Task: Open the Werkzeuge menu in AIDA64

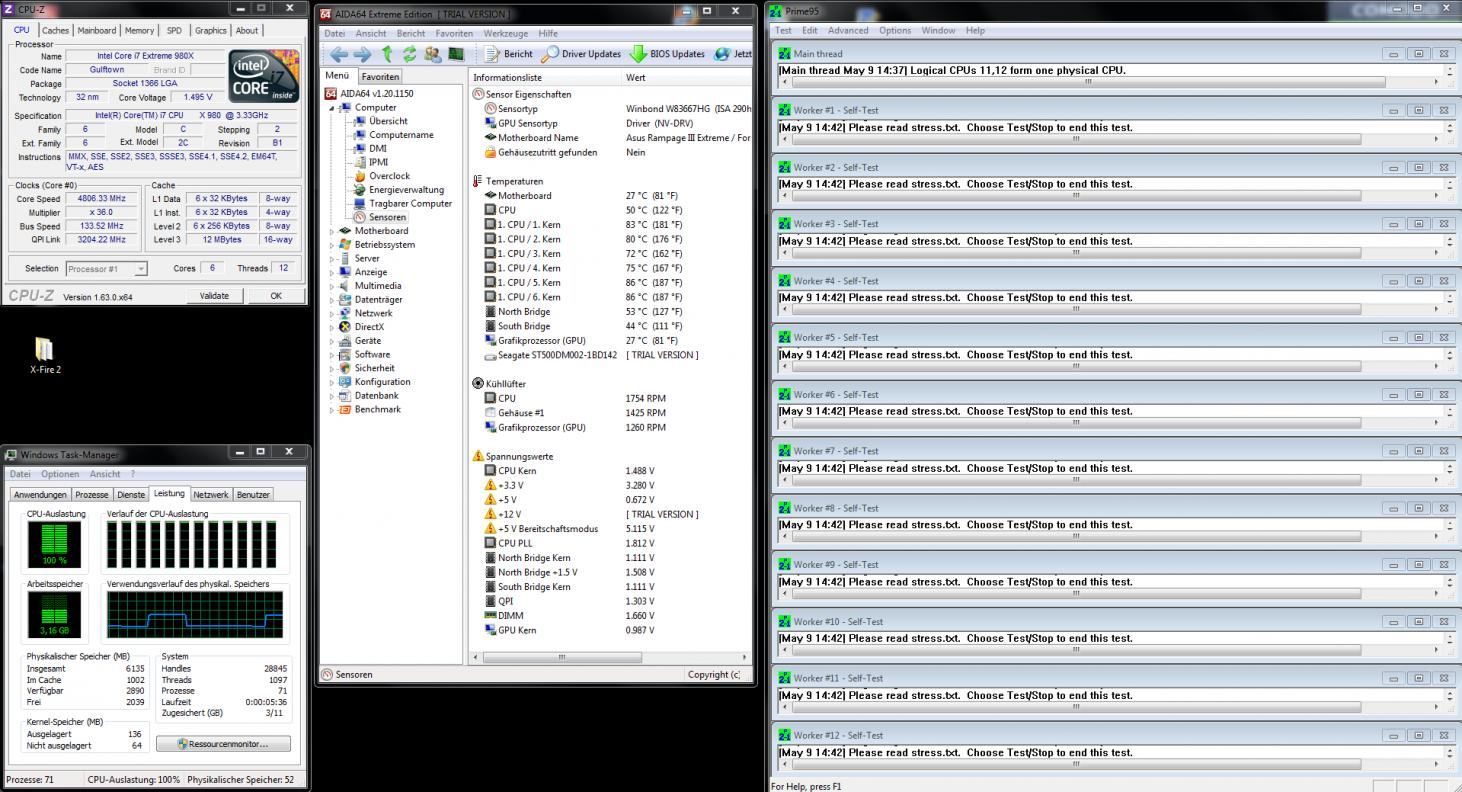Action: tap(506, 33)
